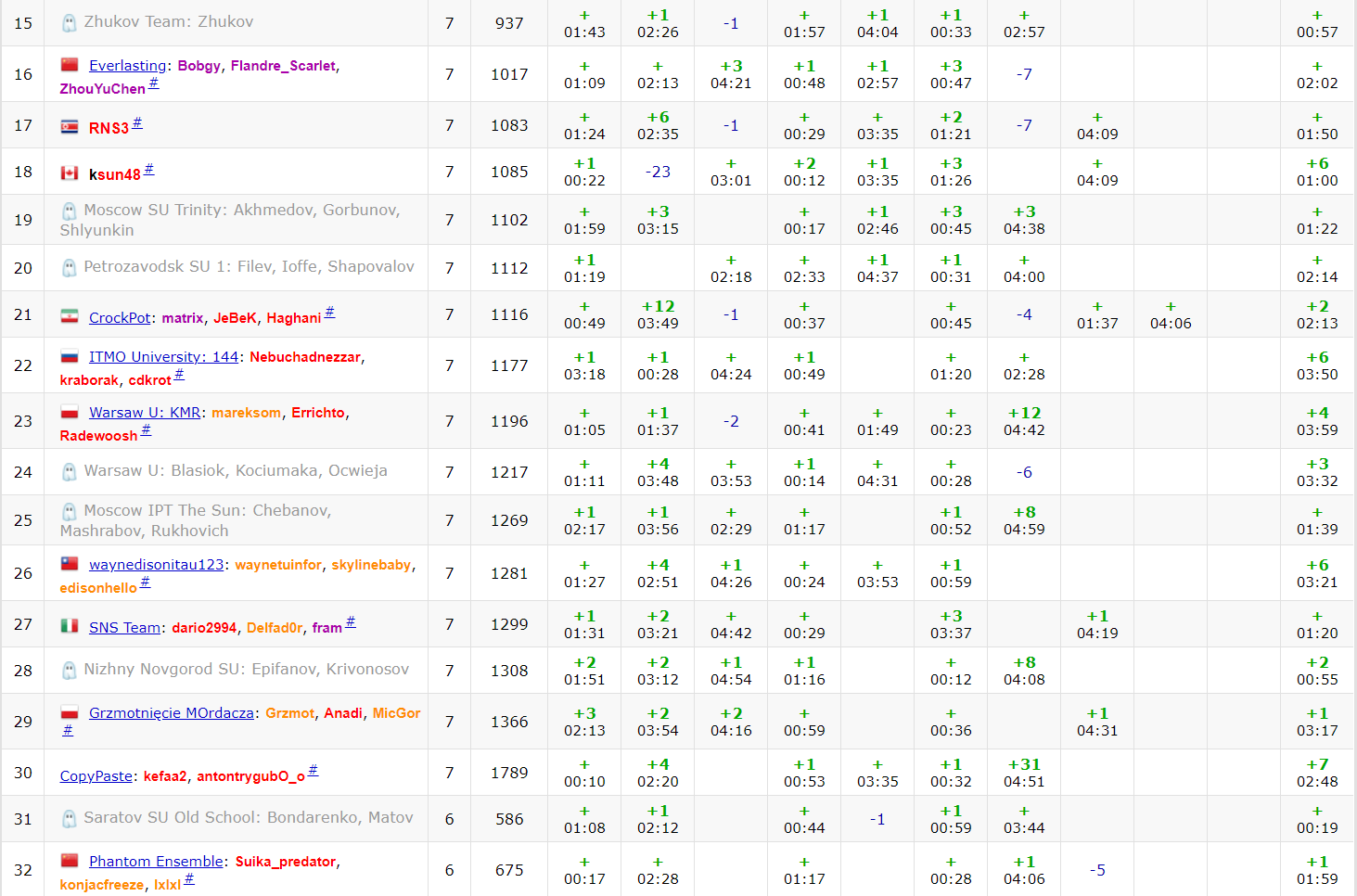The height and width of the screenshot is (896, 1357).
Task: Click ghost icon beside Zhukov Team
Action: 70,23
